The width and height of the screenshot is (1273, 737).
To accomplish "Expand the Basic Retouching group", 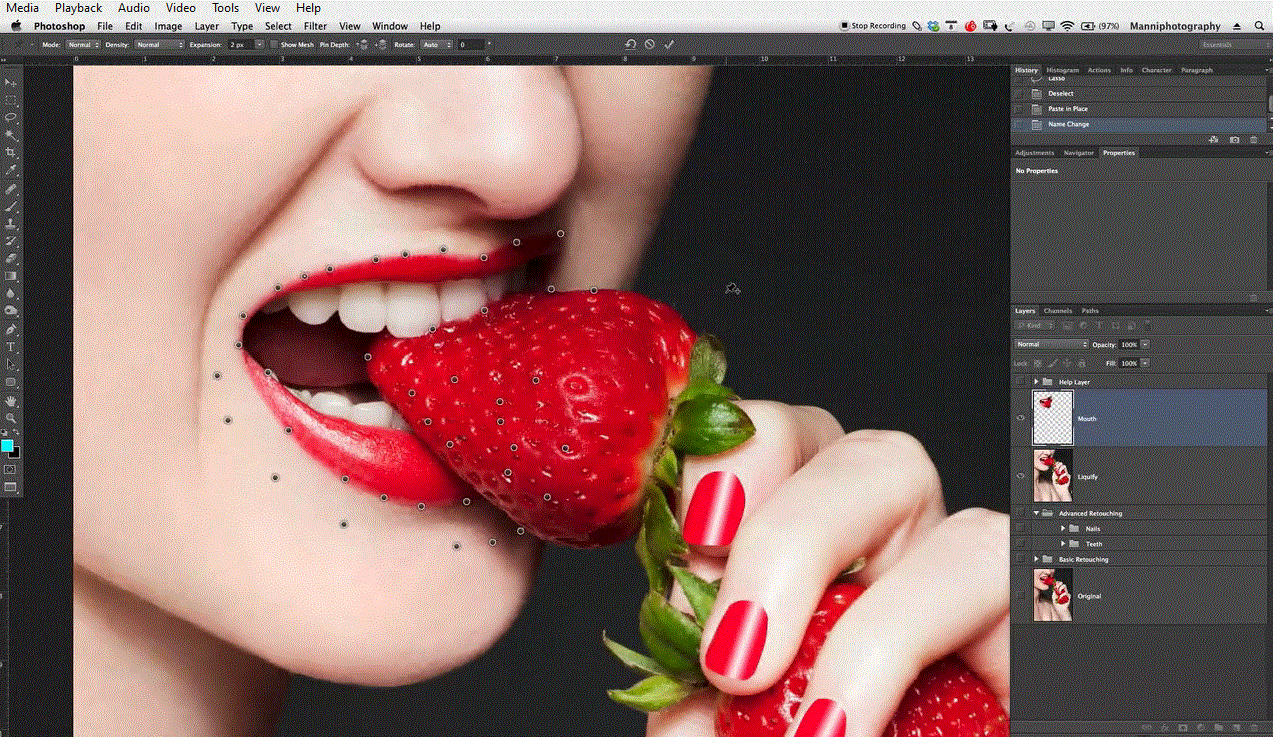I will click(1036, 559).
